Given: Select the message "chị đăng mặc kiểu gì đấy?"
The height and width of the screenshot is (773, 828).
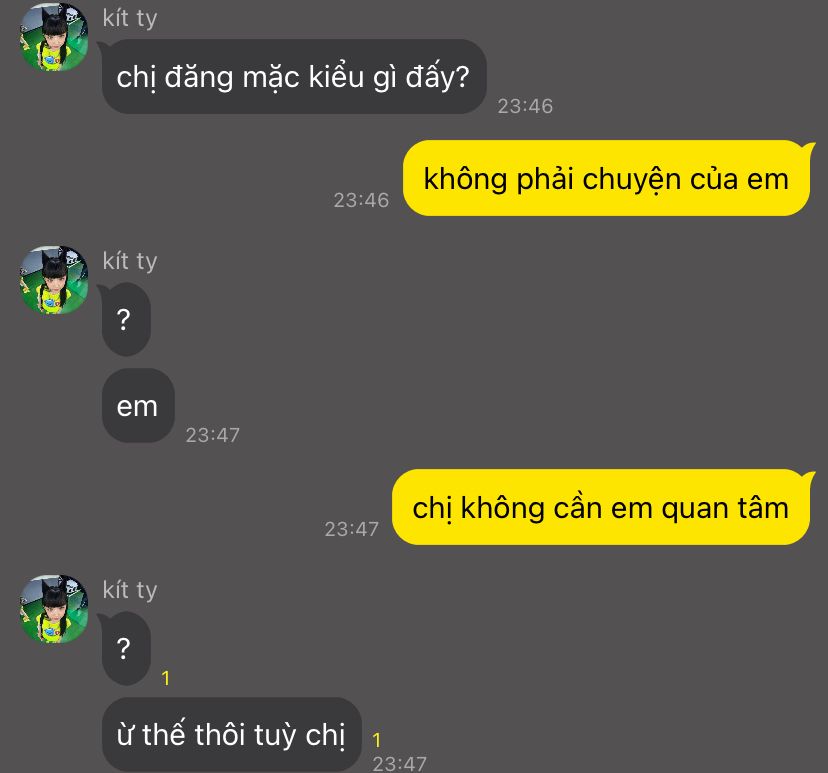Looking at the screenshot, I should pyautogui.click(x=294, y=77).
